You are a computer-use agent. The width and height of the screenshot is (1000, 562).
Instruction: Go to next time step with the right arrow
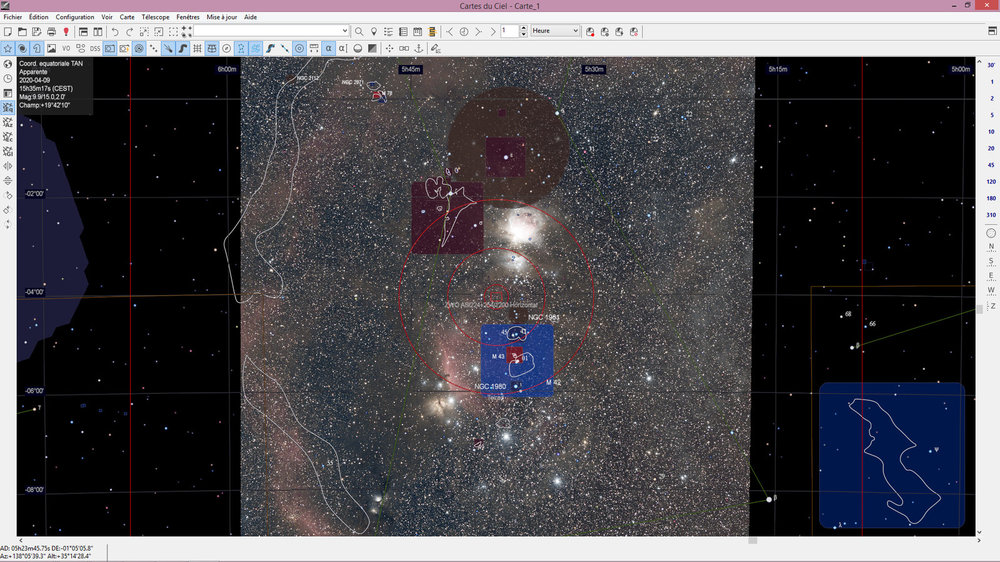tap(478, 31)
